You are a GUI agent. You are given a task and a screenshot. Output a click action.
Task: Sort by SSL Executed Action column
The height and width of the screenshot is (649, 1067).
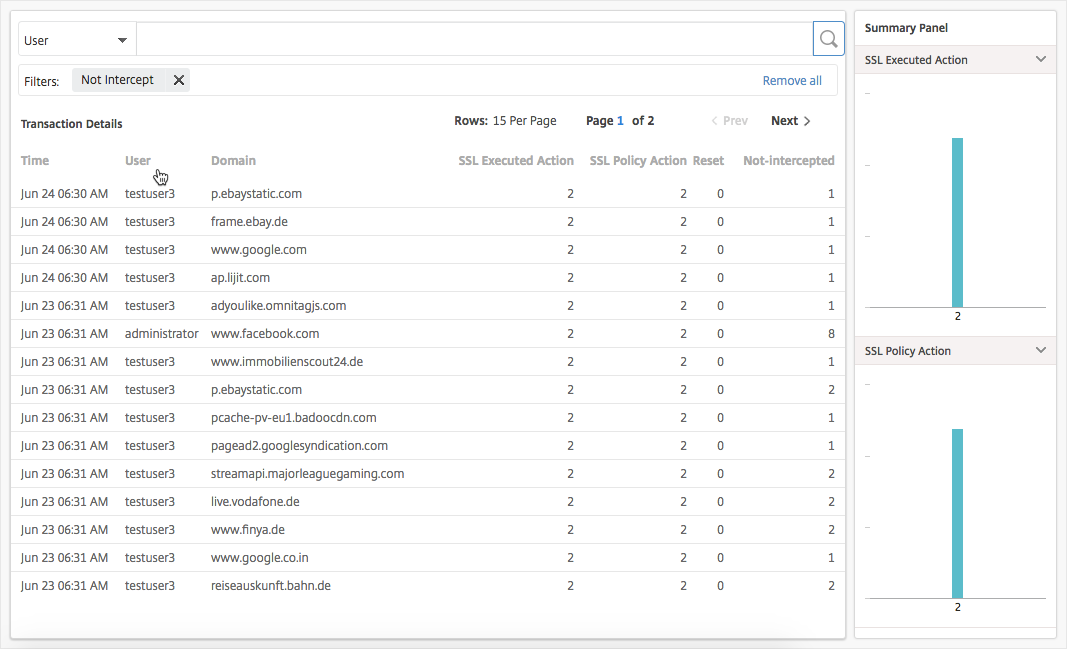516,160
